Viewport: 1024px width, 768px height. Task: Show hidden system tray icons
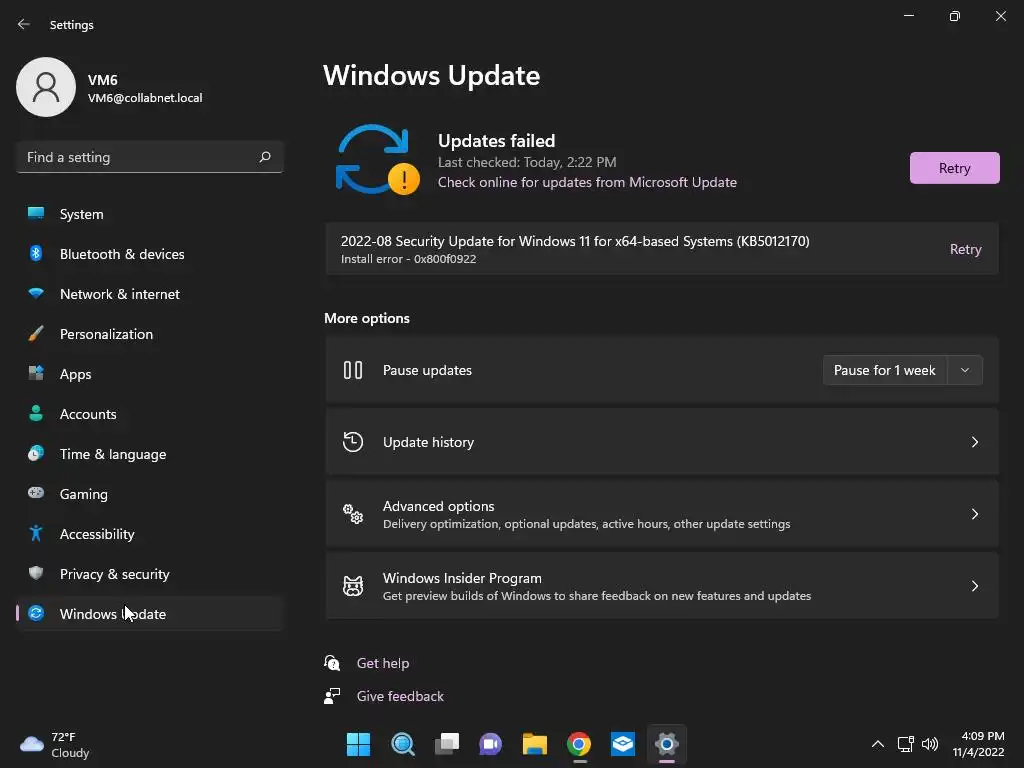878,744
